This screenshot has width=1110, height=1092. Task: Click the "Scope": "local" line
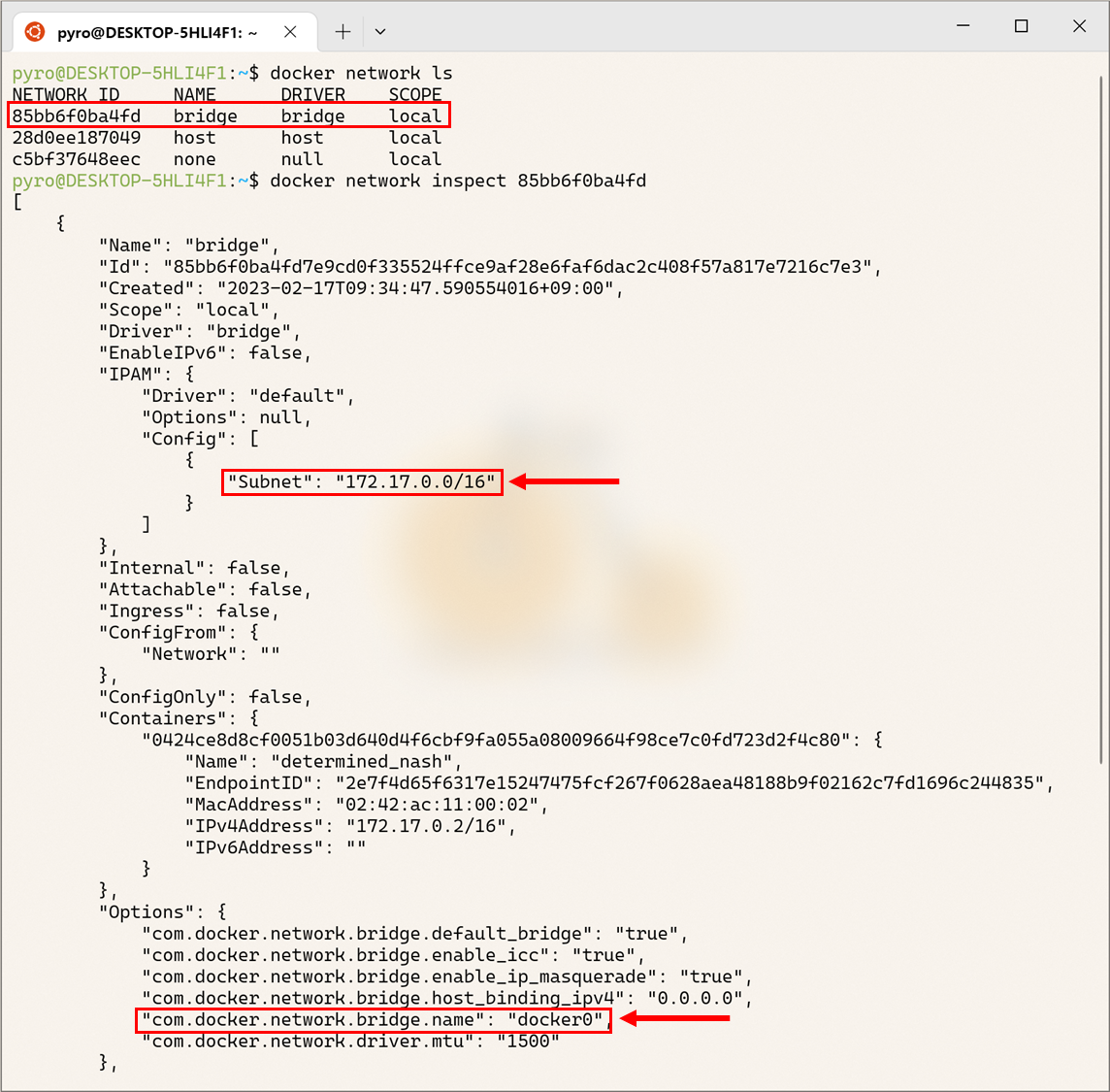tap(189, 310)
